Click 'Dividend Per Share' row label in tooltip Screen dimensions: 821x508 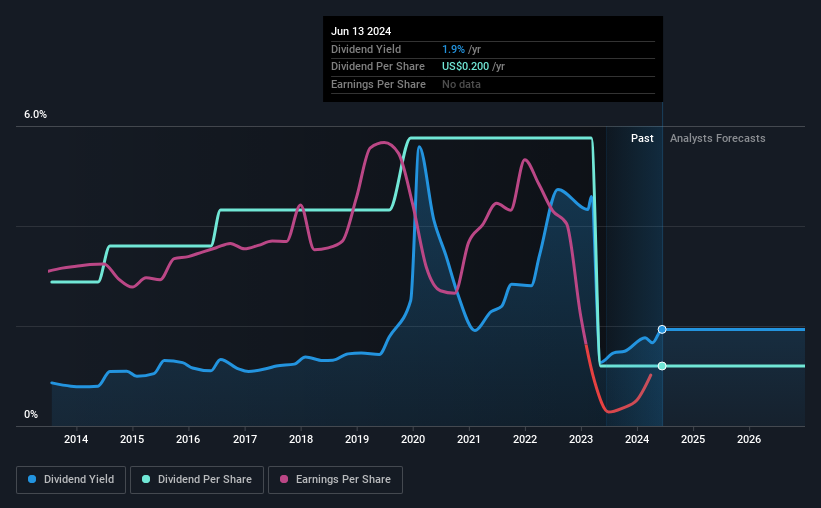pyautogui.click(x=378, y=67)
